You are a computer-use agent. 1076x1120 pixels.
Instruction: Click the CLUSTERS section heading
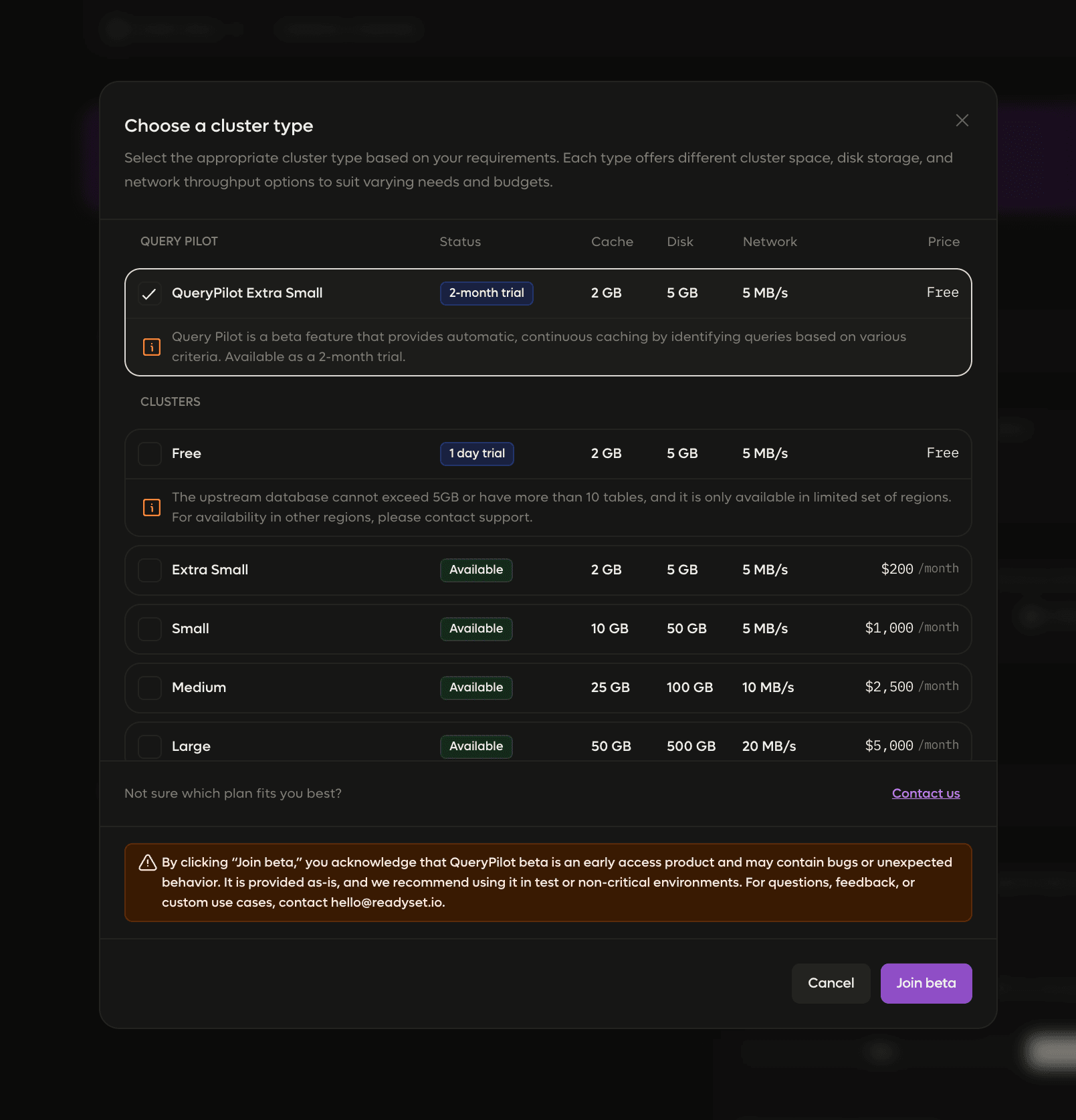(x=171, y=402)
